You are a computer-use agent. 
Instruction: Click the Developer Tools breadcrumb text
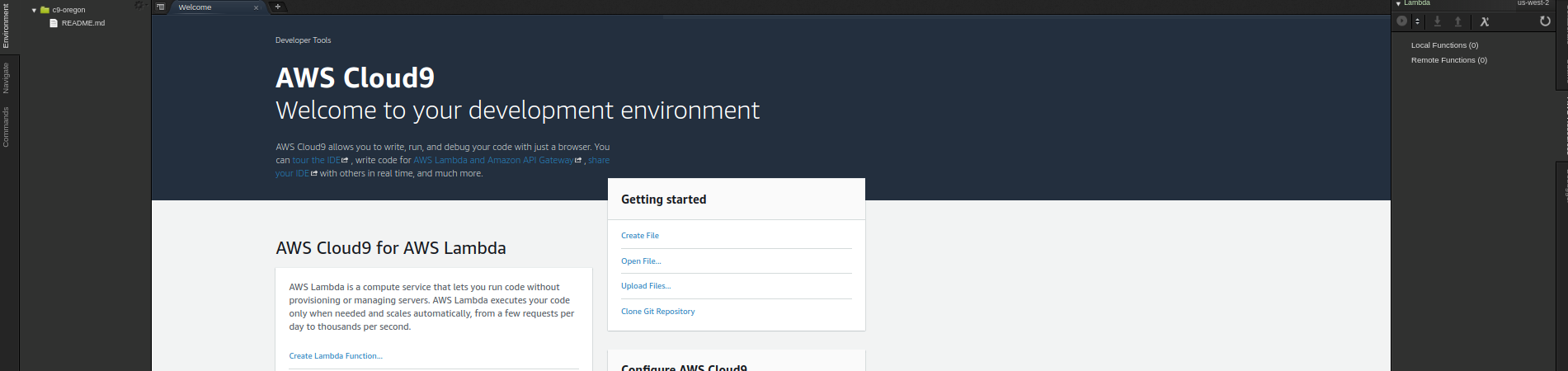click(x=304, y=40)
